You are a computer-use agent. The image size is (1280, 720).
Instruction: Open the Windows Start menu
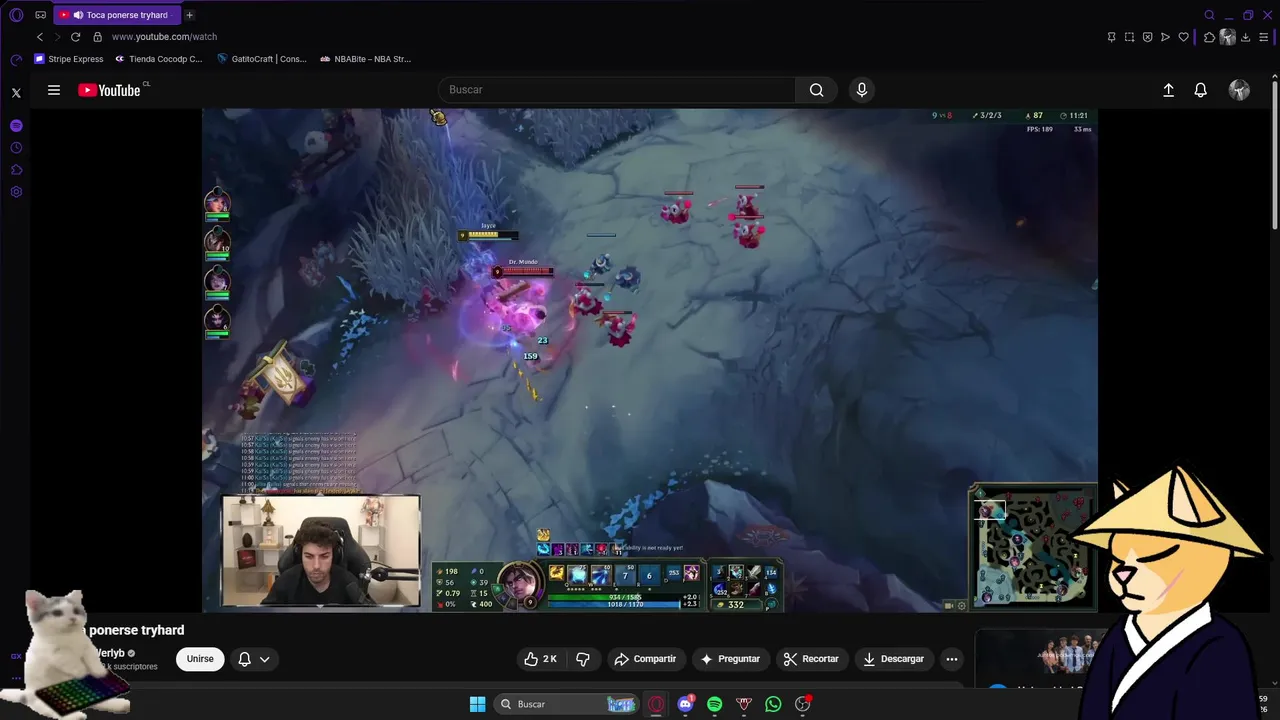pos(477,704)
